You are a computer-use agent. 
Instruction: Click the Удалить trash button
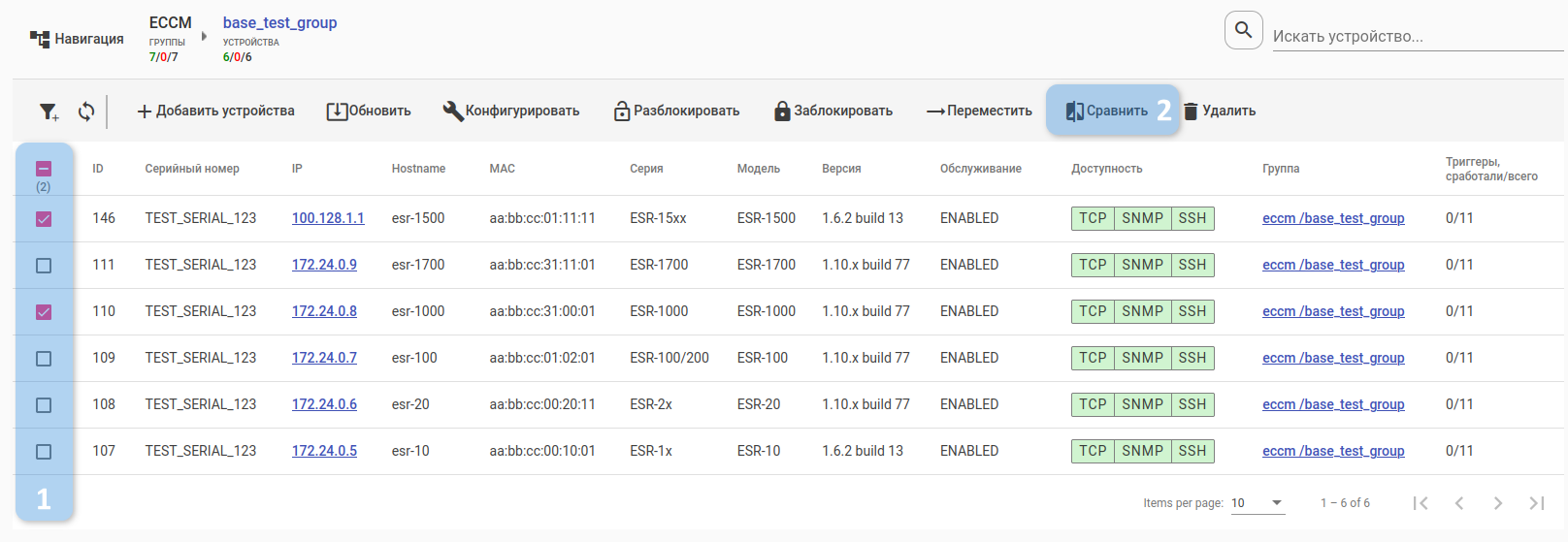[1219, 112]
